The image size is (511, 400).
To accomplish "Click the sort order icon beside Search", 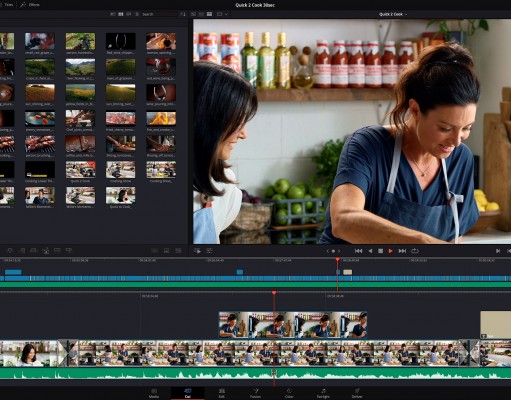I will [x=183, y=14].
